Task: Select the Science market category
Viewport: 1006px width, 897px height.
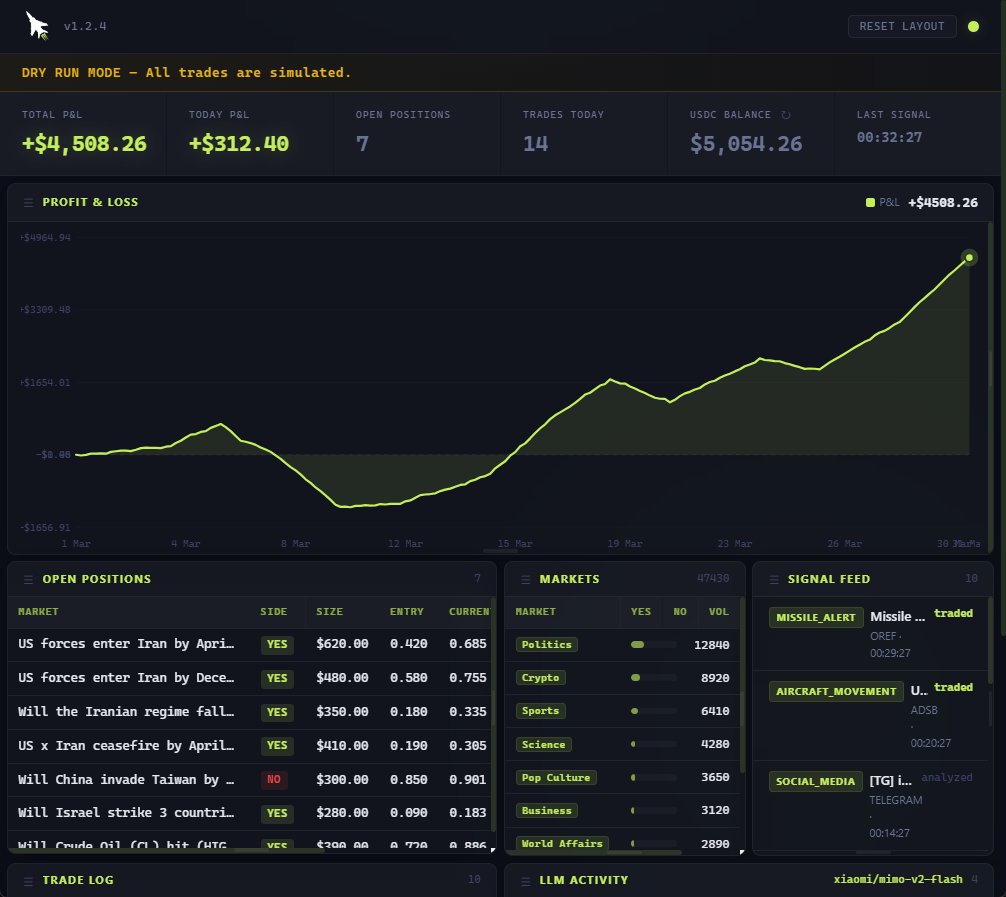Action: 543,744
